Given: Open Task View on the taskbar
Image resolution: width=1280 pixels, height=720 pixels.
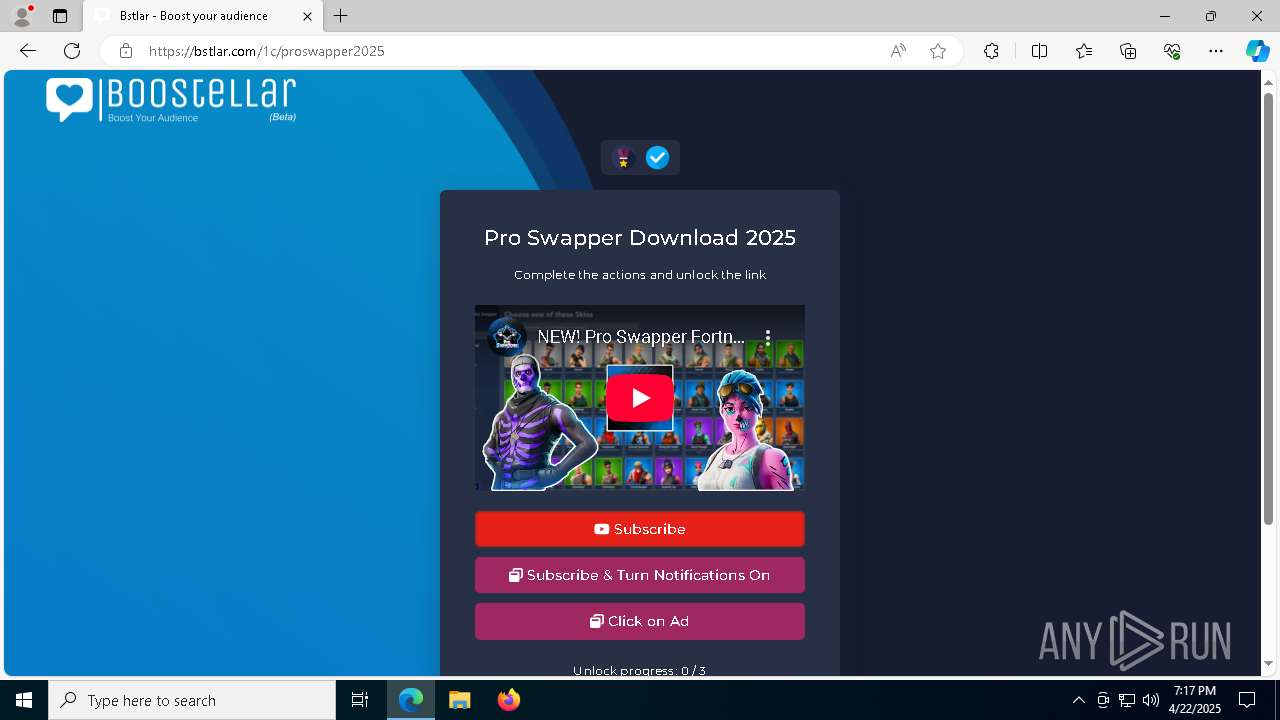Looking at the screenshot, I should tap(360, 700).
